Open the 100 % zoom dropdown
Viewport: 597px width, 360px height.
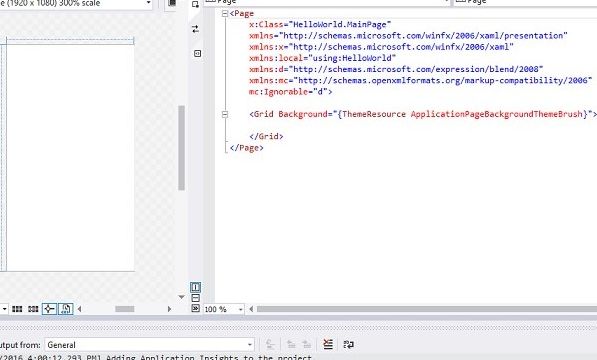223,309
